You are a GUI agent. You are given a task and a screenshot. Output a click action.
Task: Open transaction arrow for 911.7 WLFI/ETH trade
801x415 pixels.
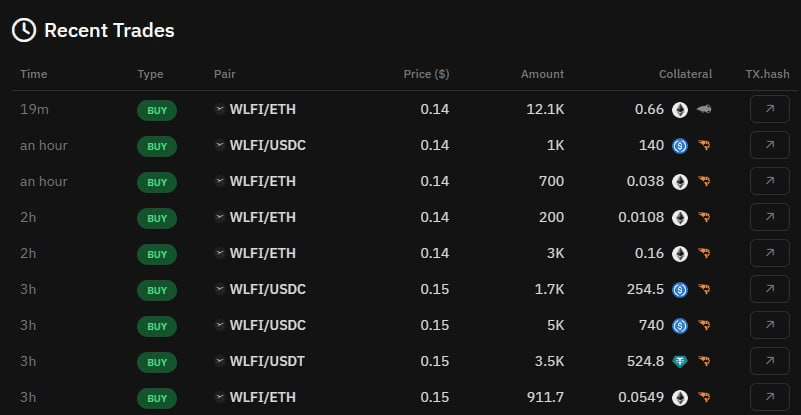(769, 397)
